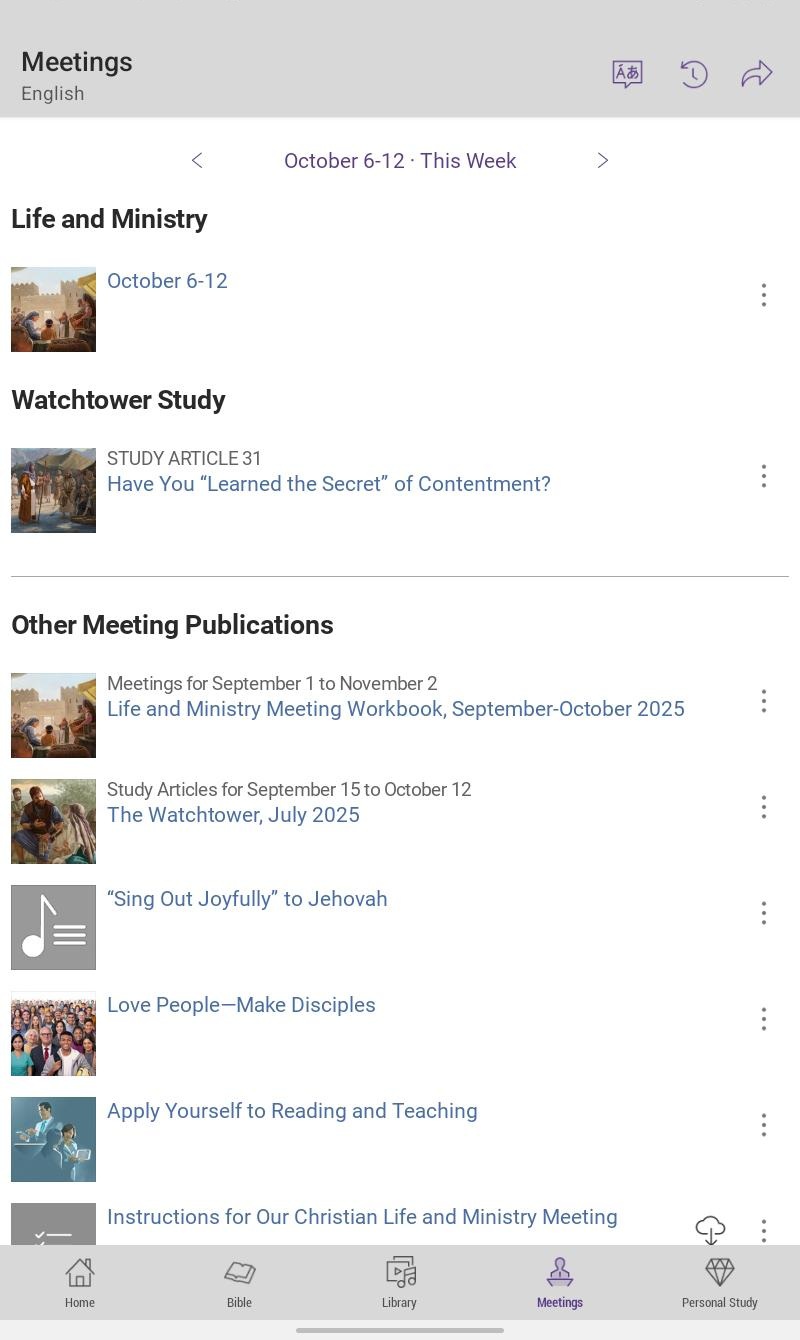Open 'Have You Learned the Secret of Contentment?' article

(x=329, y=484)
